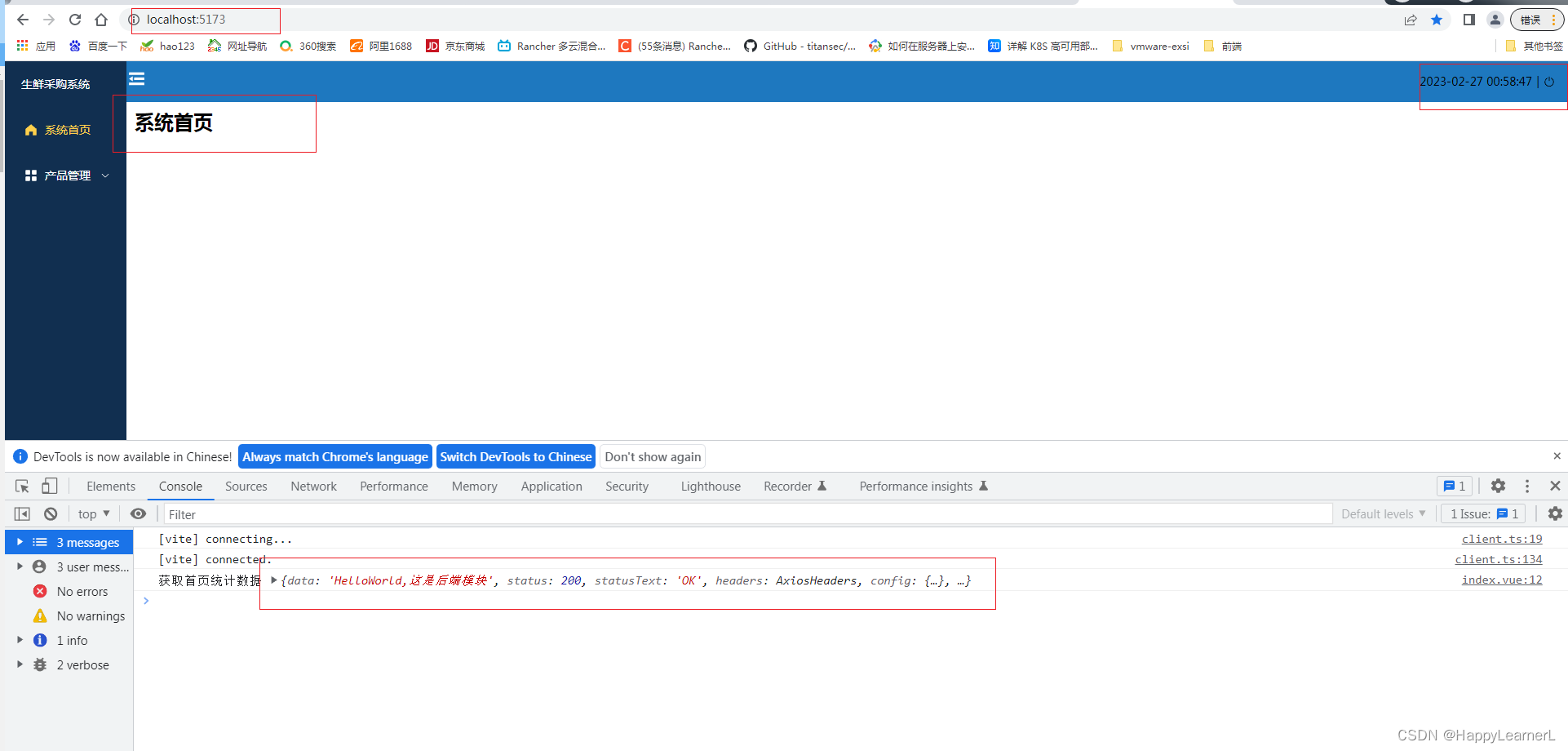Click Don't show again
The image size is (1568, 751).
[x=653, y=457]
